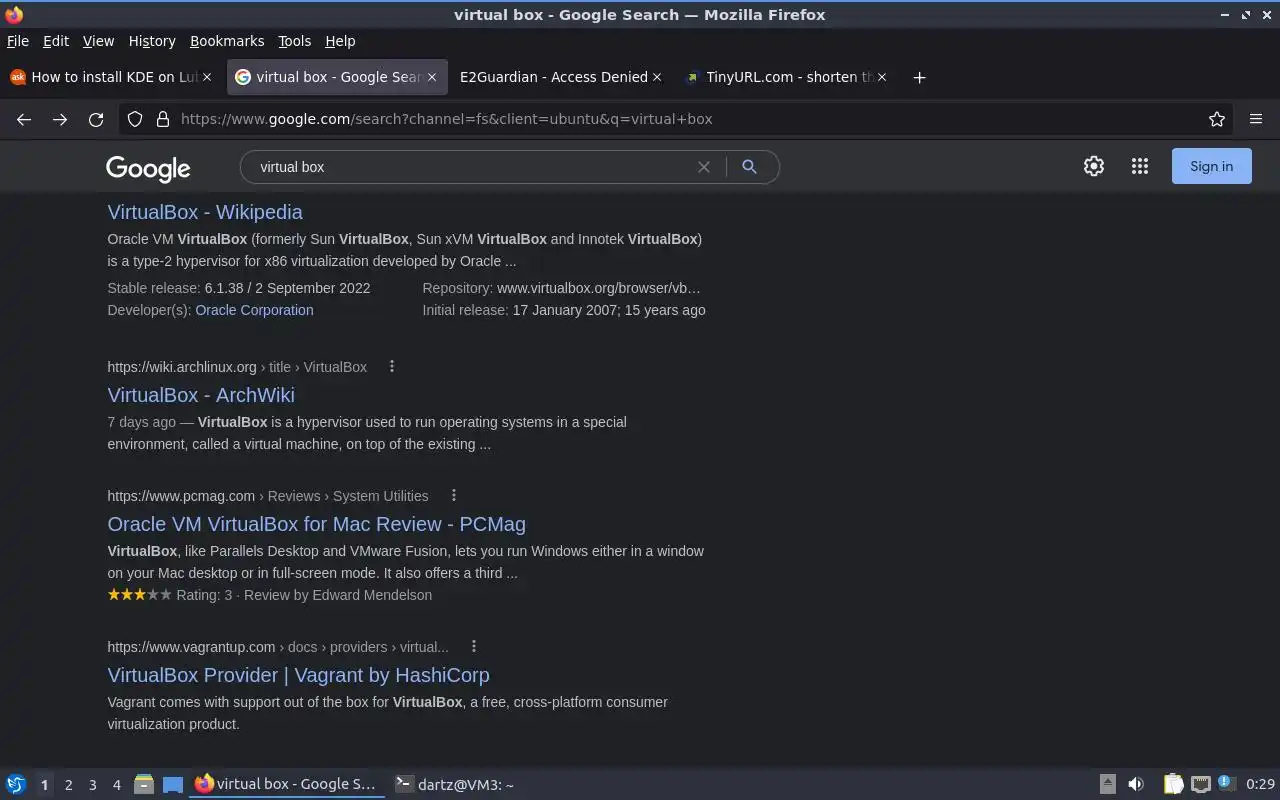Viewport: 1280px width, 800px height.
Task: Click the Firefox taskbar window entry
Action: coord(287,784)
